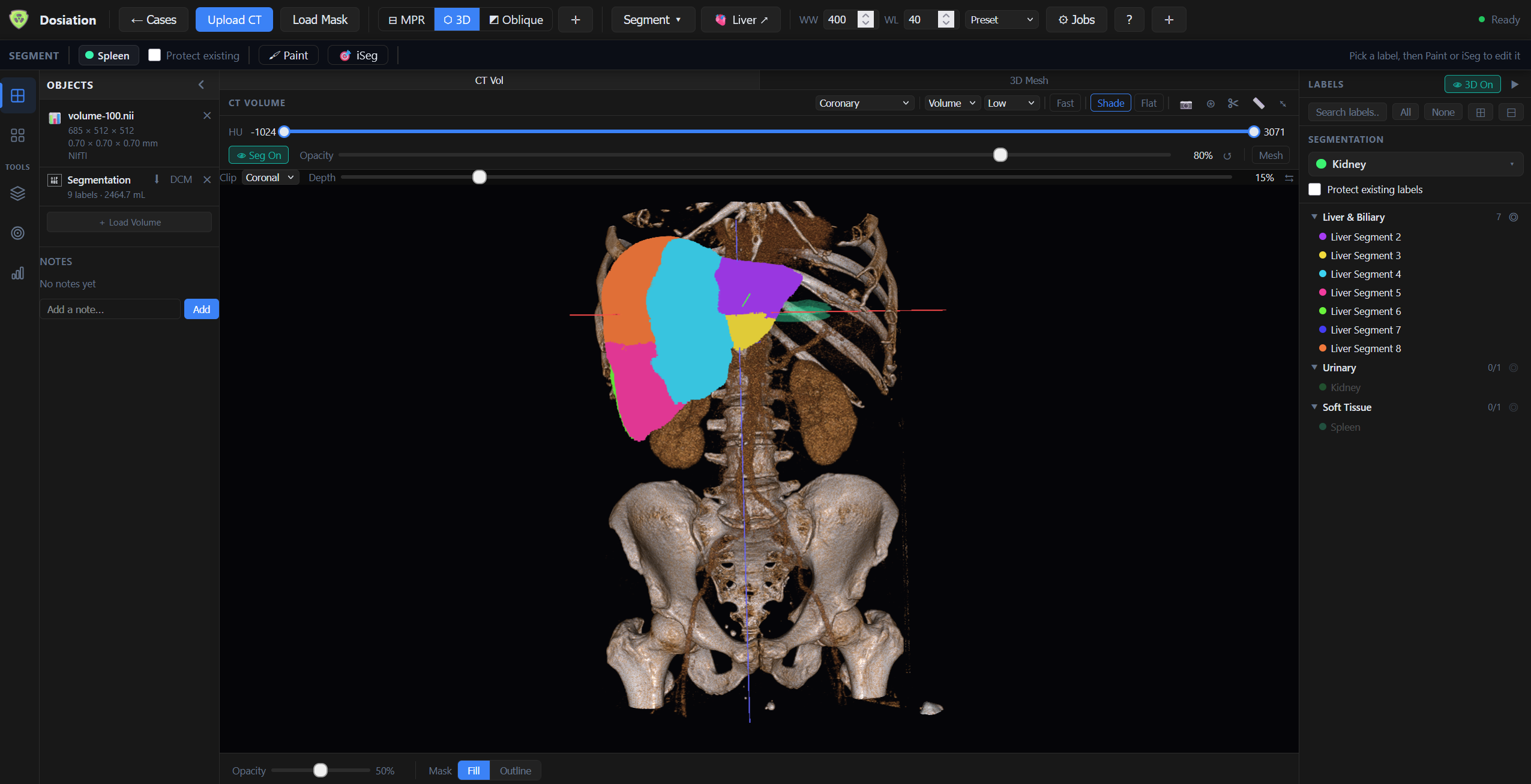Screen dimensions: 1531x784
Task: Click the Load Mask button
Action: [x=320, y=20]
